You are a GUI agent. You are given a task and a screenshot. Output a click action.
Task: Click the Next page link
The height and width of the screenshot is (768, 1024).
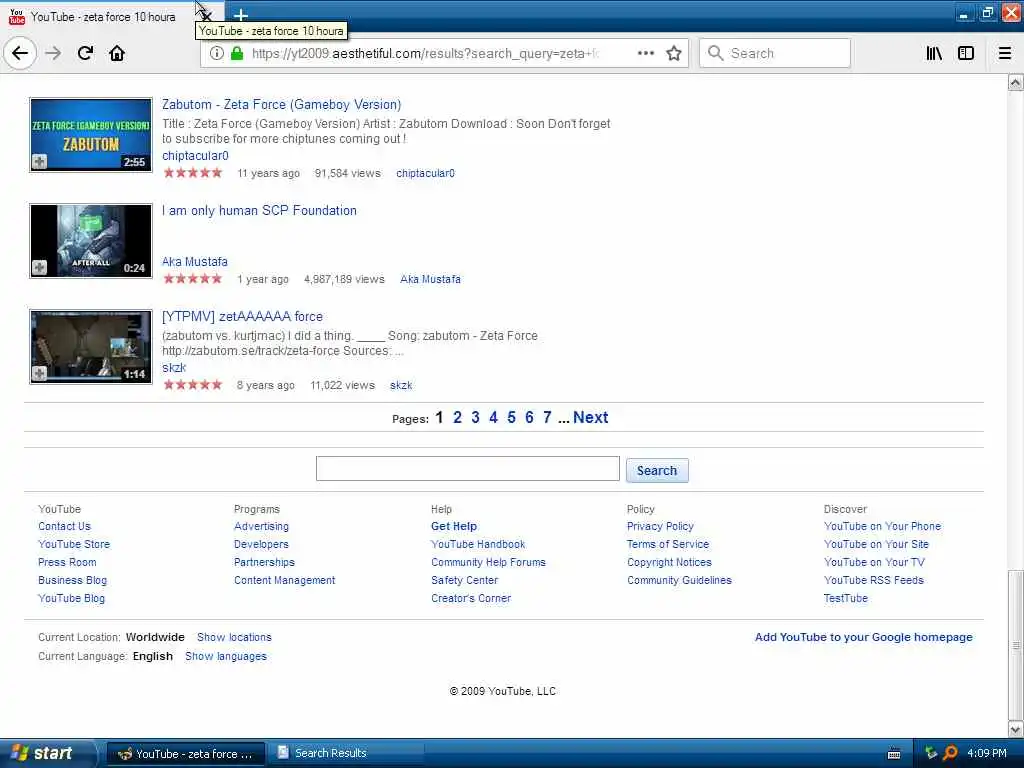590,417
